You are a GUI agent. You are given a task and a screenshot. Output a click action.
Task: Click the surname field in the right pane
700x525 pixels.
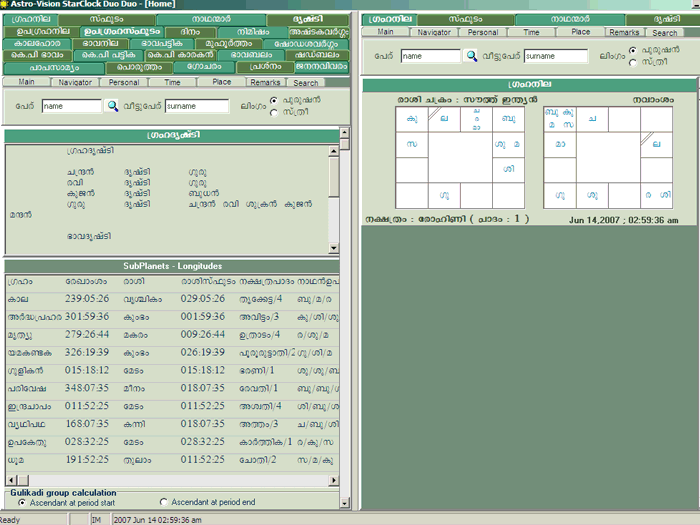(x=555, y=56)
